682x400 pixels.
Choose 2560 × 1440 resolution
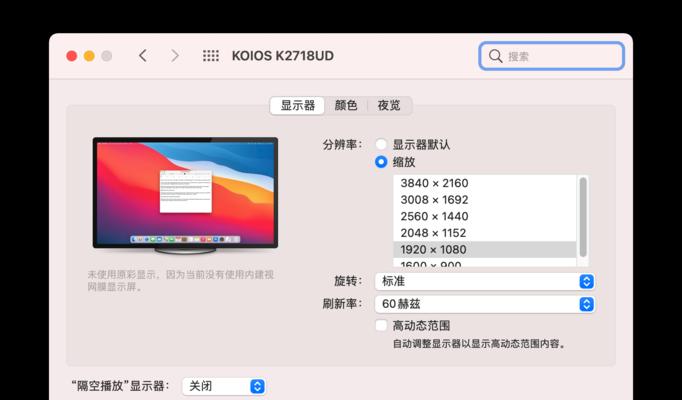[x=485, y=216]
